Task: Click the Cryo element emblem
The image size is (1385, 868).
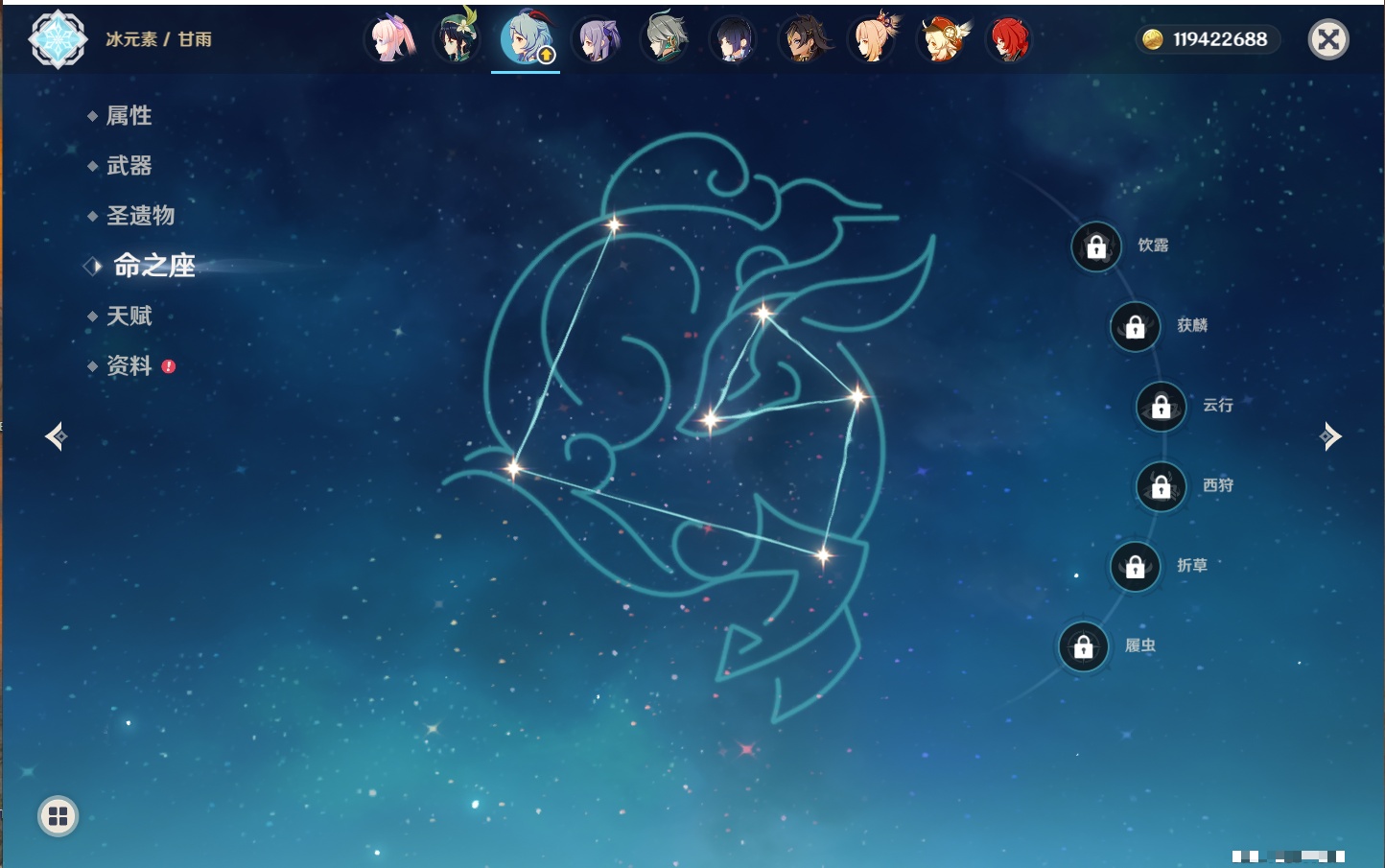Action: click(x=58, y=39)
